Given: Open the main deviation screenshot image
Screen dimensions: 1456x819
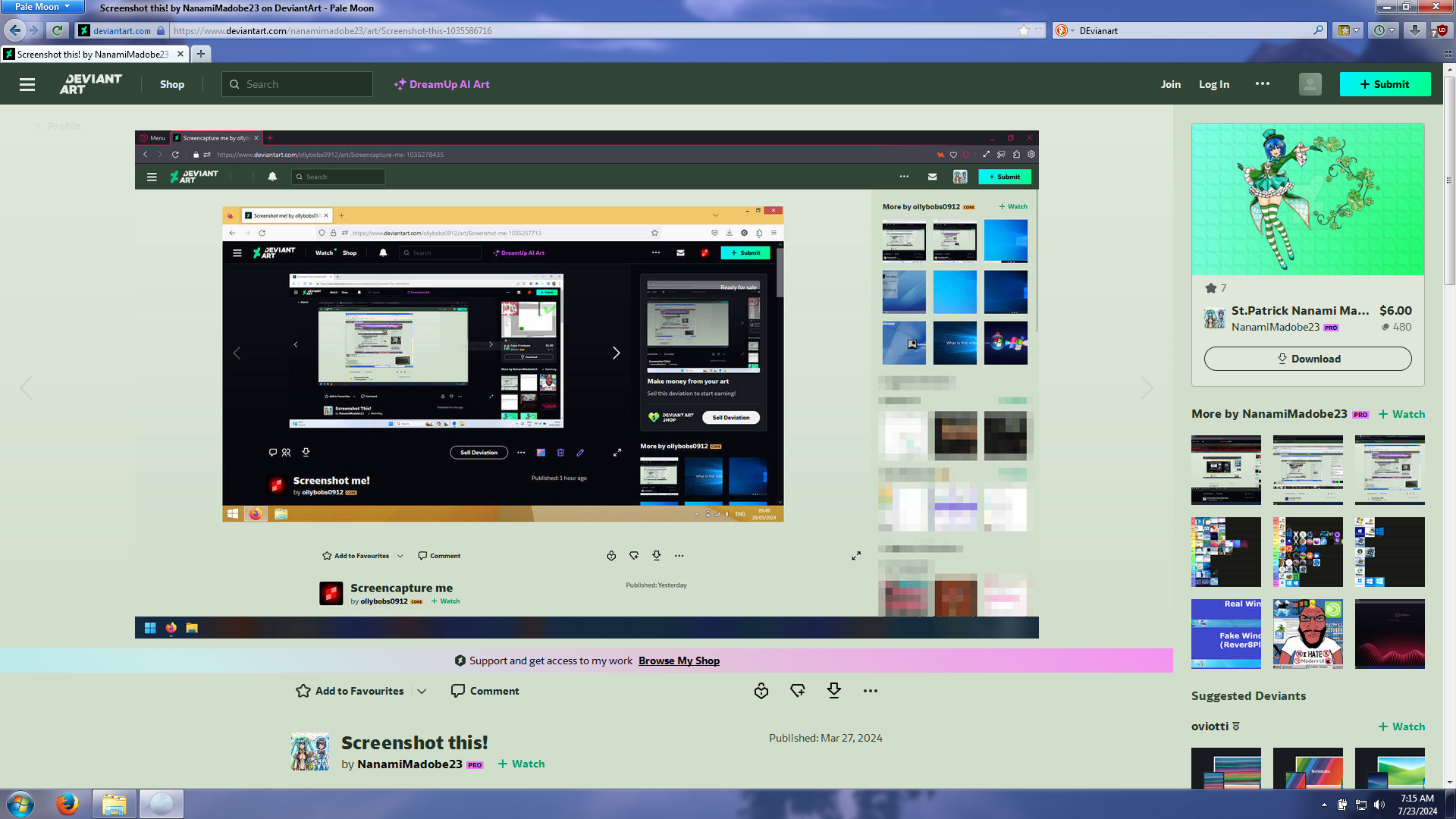Looking at the screenshot, I should click(x=587, y=384).
